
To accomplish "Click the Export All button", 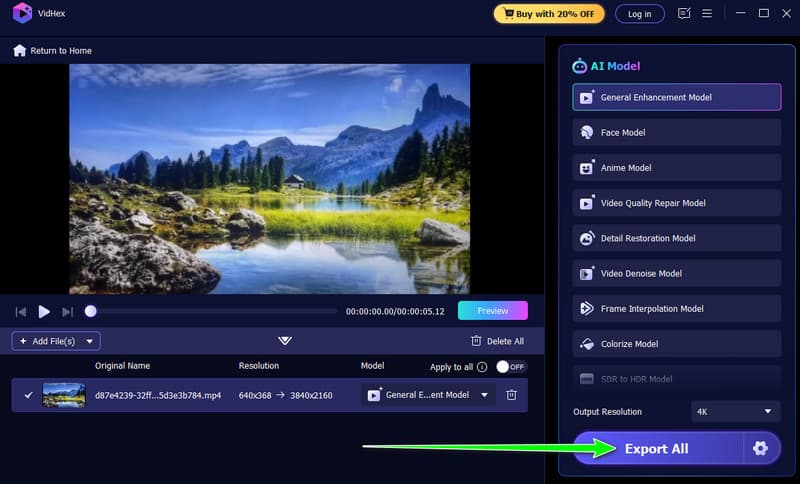I will click(657, 448).
